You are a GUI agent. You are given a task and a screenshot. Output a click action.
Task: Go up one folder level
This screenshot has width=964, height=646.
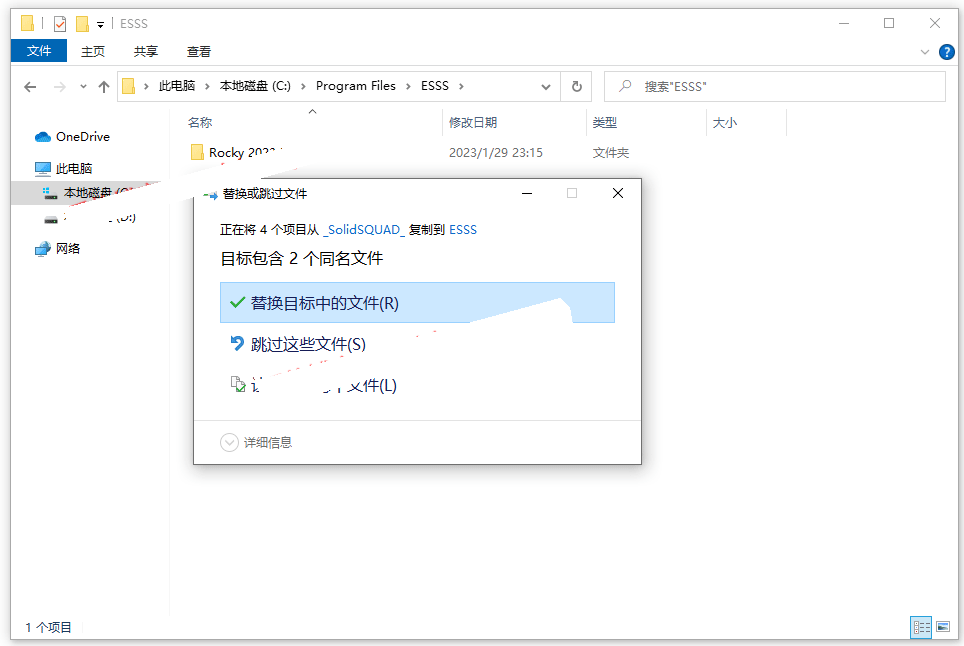click(104, 87)
